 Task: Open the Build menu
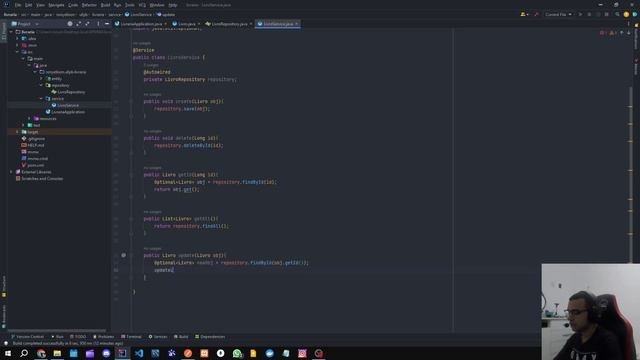click(x=105, y=5)
